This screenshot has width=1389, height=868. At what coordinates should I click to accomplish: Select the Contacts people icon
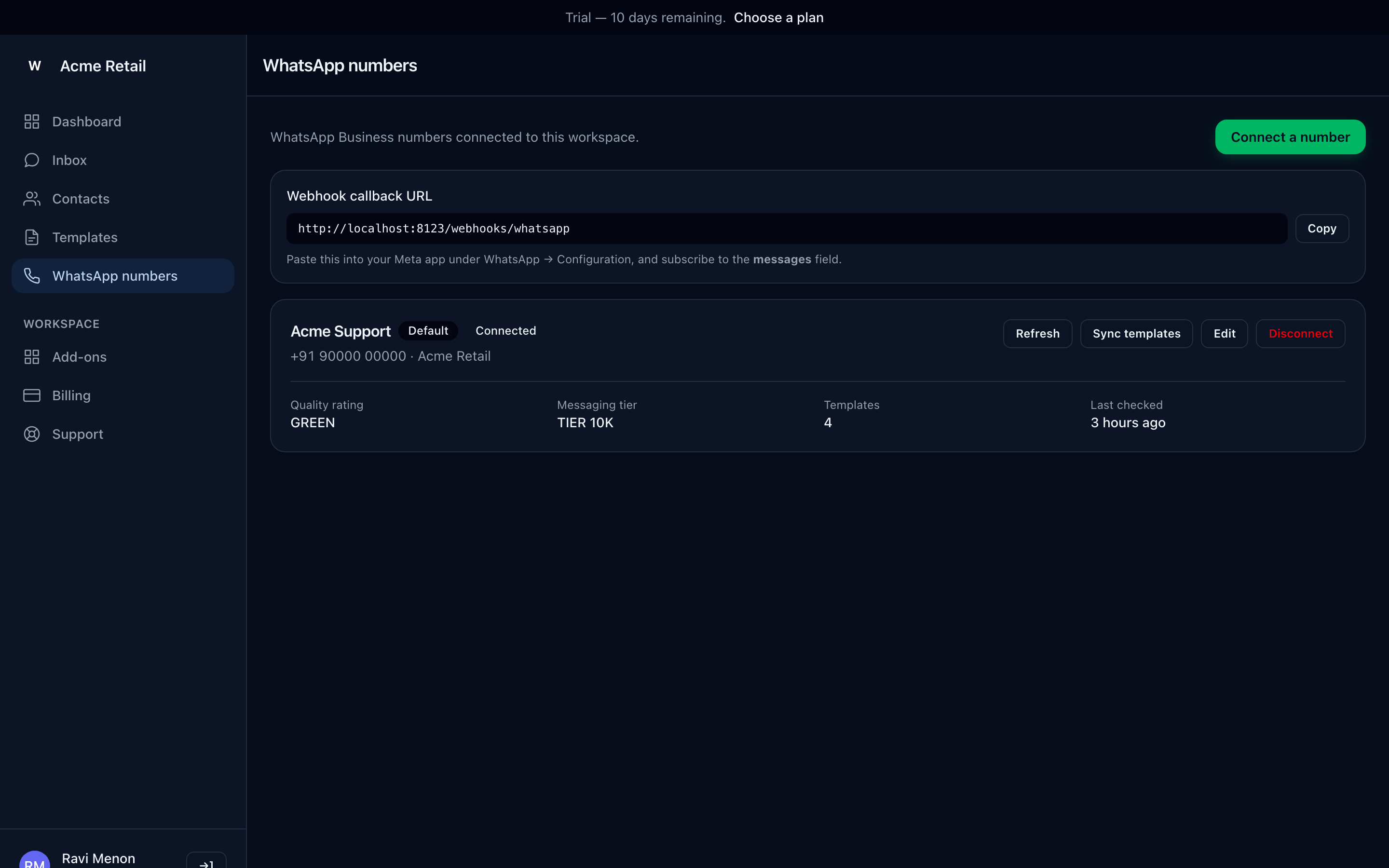[31, 199]
